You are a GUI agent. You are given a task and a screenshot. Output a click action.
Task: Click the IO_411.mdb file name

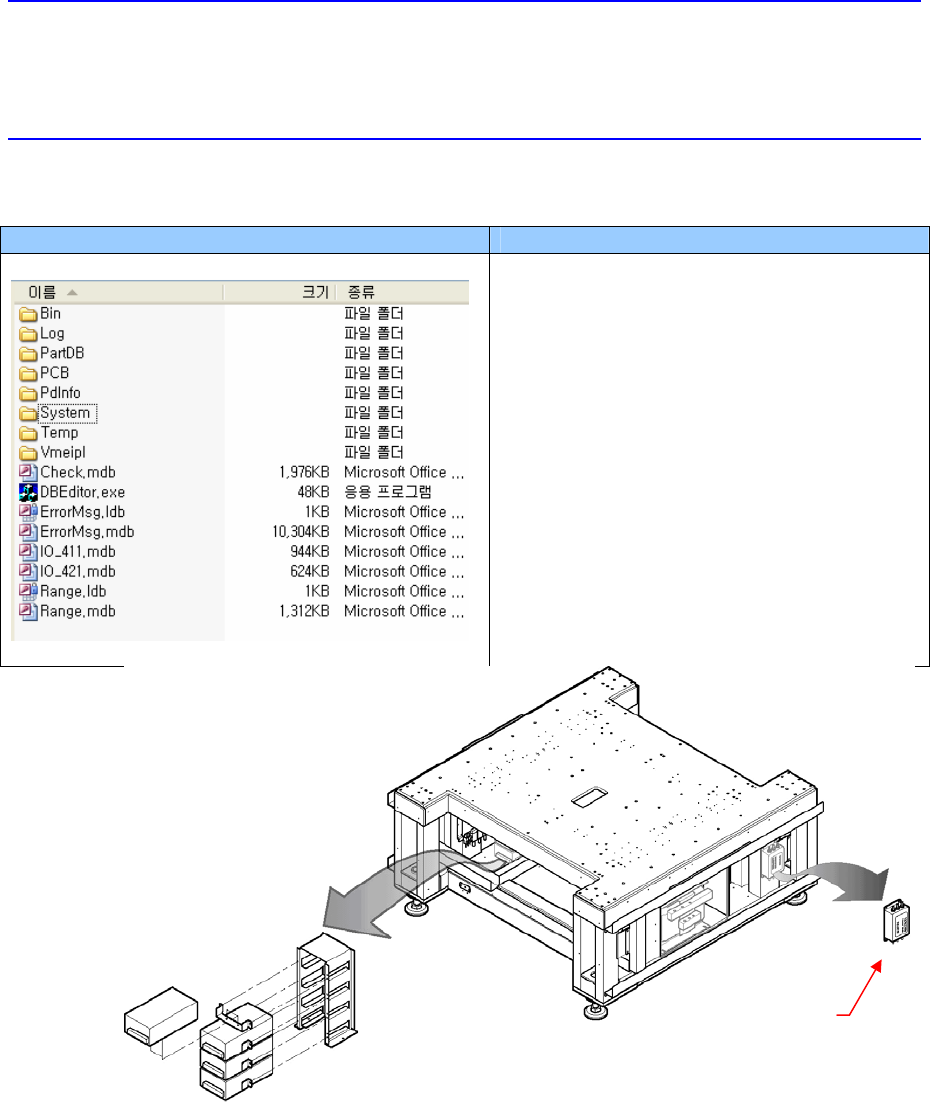click(x=77, y=552)
